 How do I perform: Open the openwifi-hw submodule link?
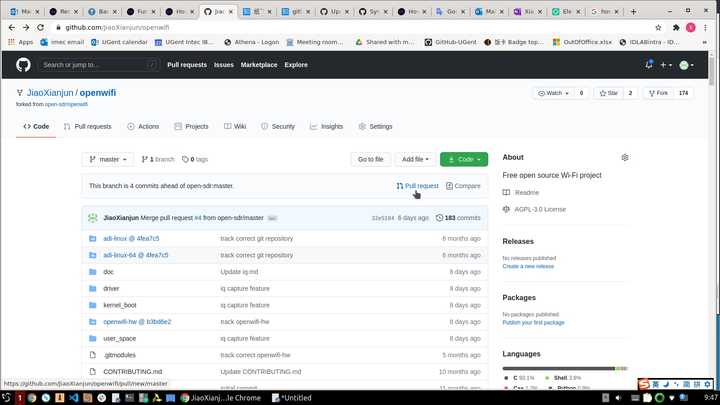pyautogui.click(x=137, y=321)
